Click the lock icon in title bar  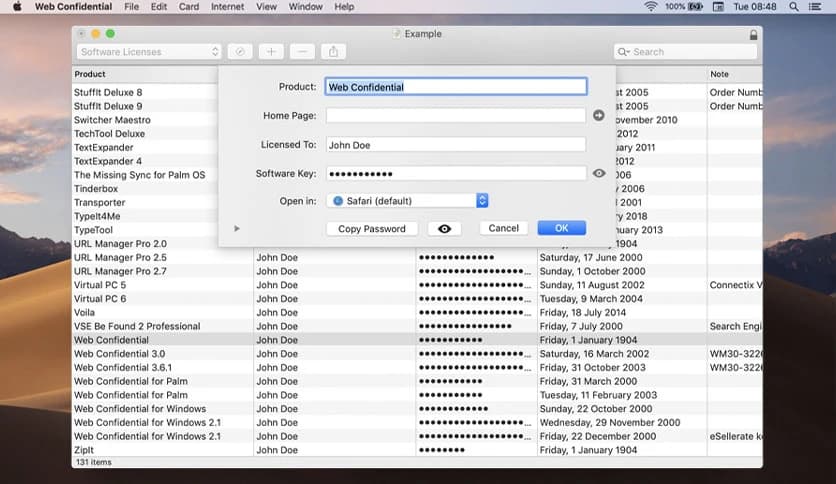(x=753, y=35)
